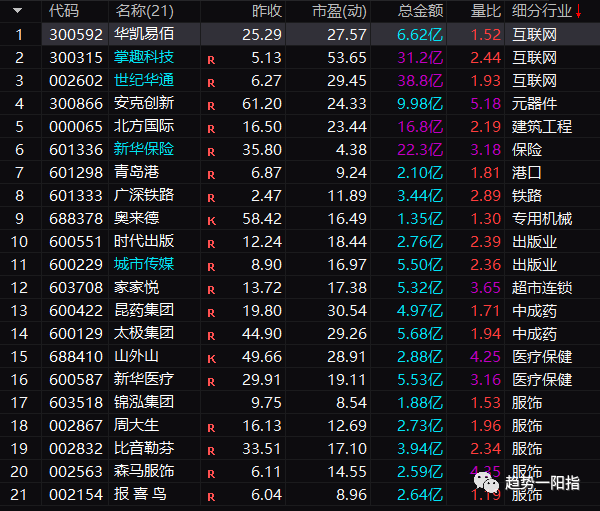This screenshot has height=511, width=600.
Task: Select stock name 世纪华通
Action: [x=144, y=80]
